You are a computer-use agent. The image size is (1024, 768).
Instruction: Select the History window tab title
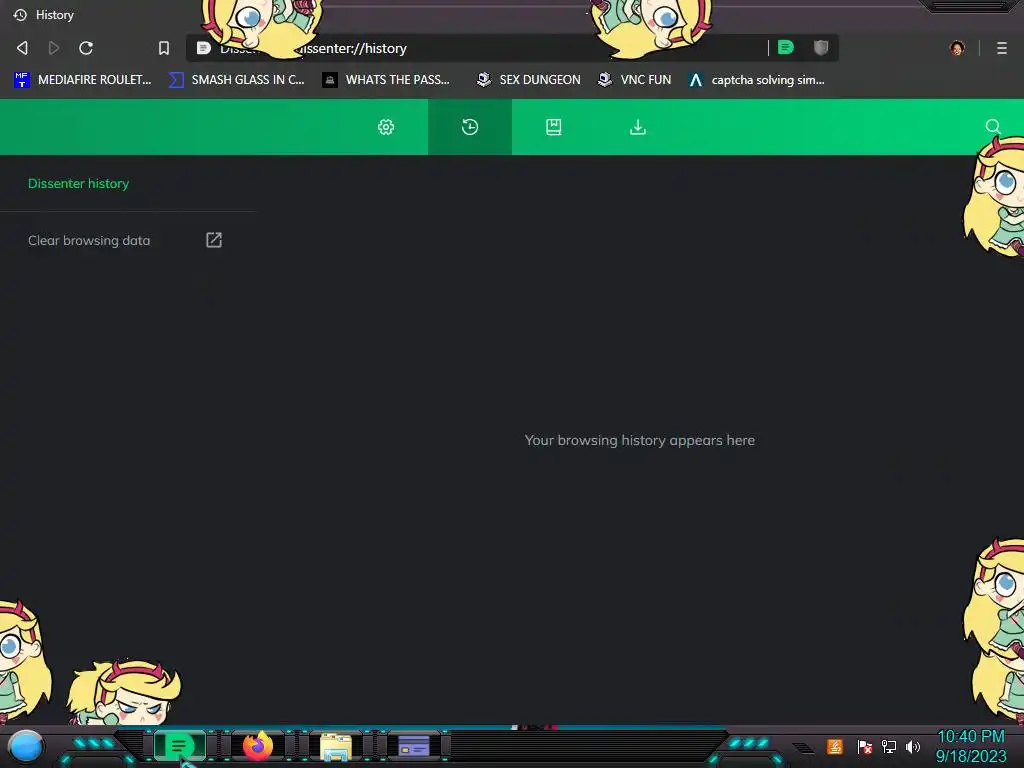coord(55,14)
